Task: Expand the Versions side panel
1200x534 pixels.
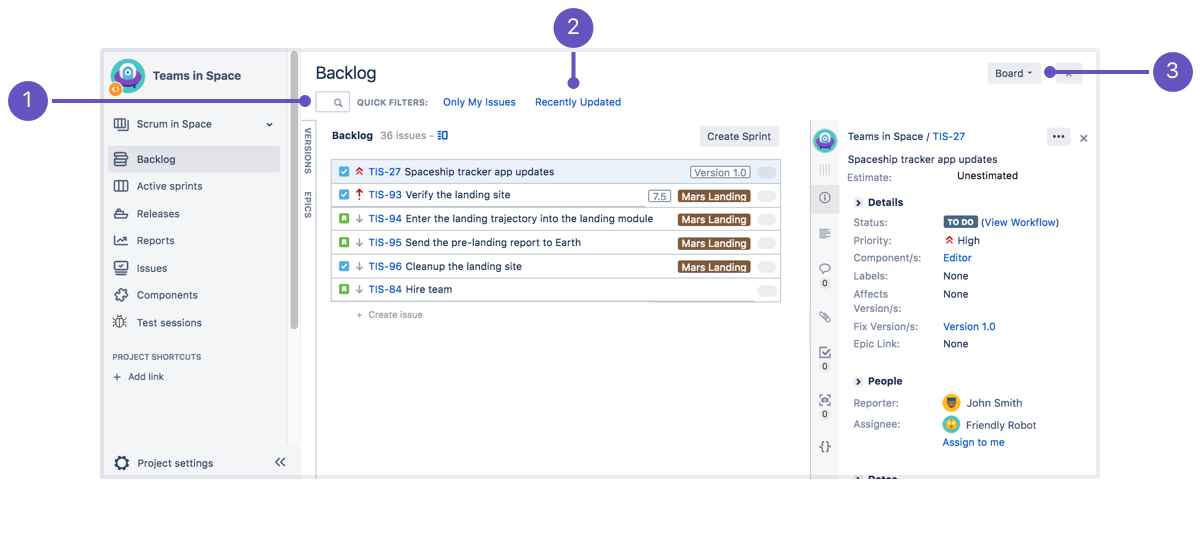Action: [308, 151]
